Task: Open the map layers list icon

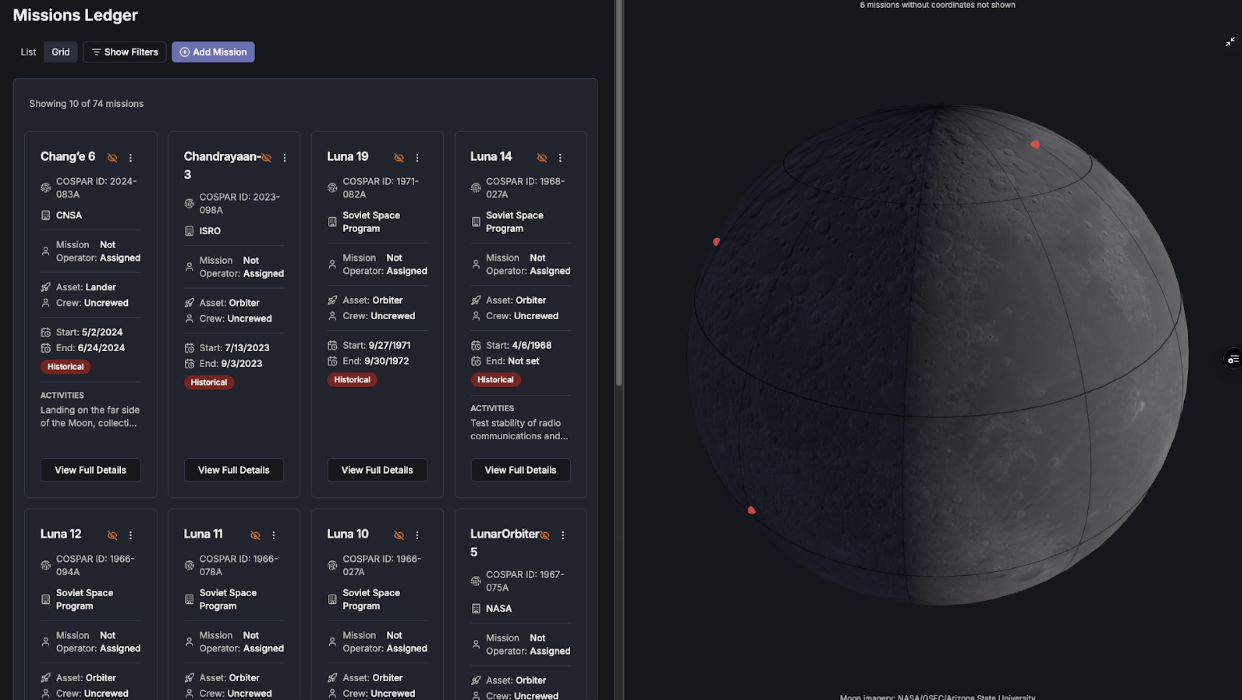Action: tap(1233, 359)
